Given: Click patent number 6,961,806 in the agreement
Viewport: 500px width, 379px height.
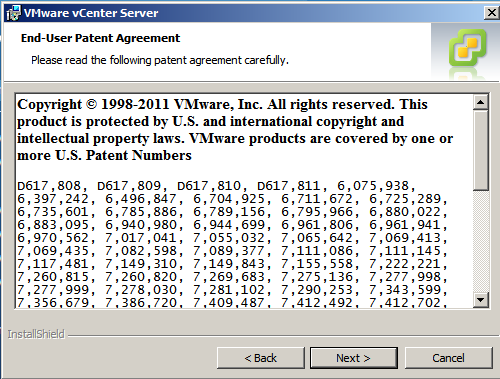Looking at the screenshot, I should pos(317,225).
